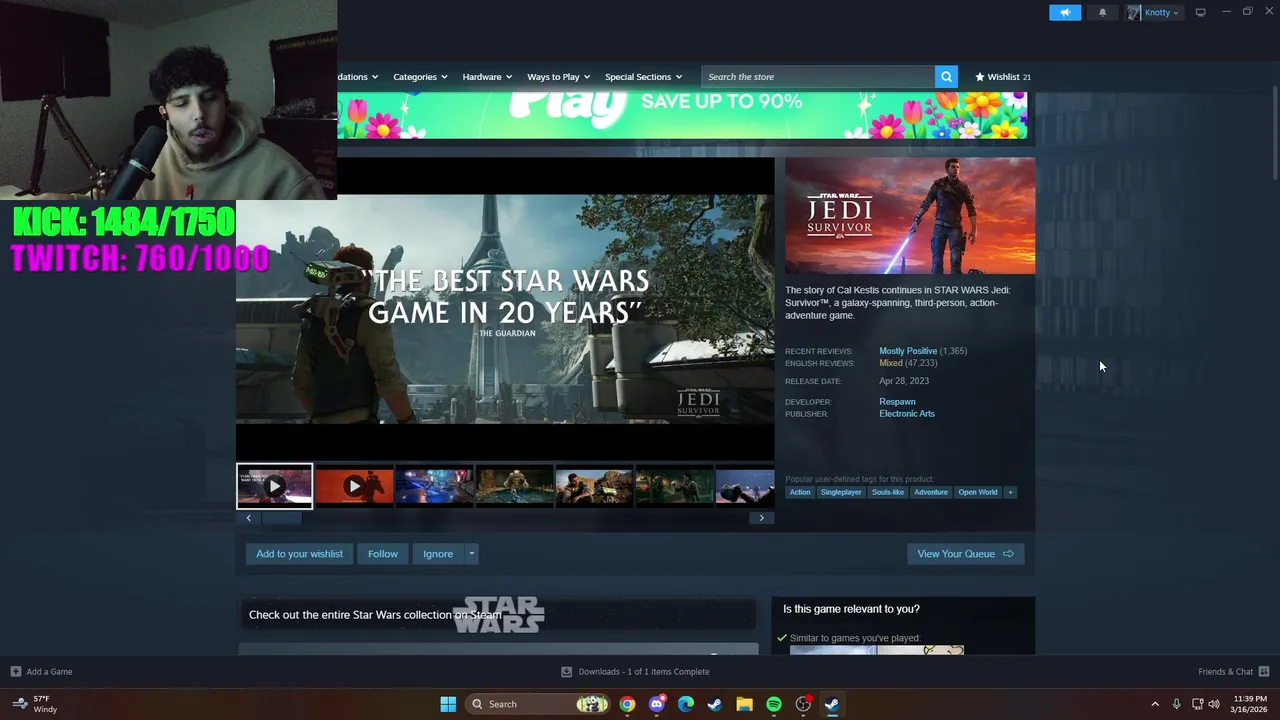Select the fifth media thumbnail
The image size is (1280, 720).
tap(594, 486)
